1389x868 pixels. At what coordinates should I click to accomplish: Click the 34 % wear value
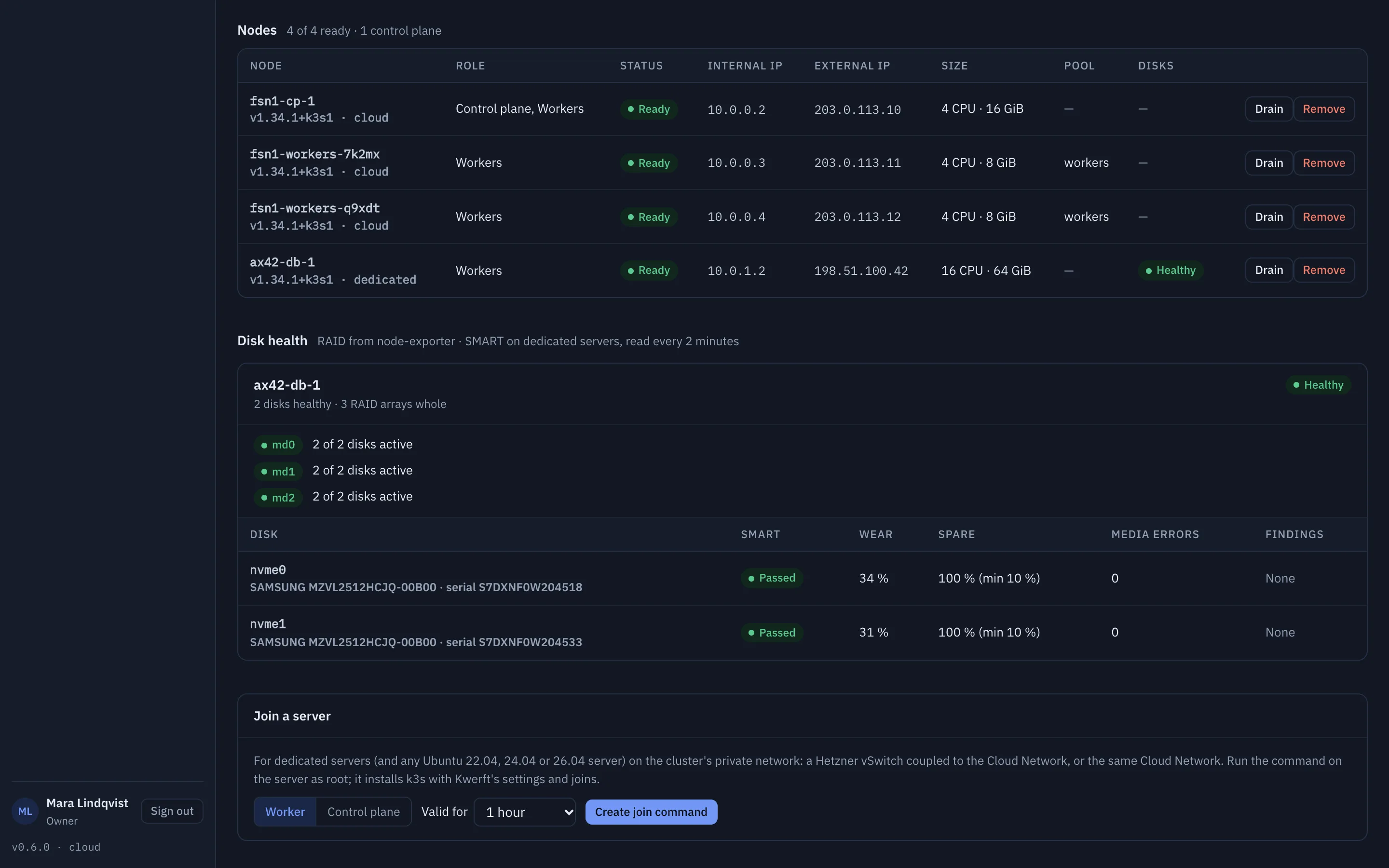[x=873, y=578]
